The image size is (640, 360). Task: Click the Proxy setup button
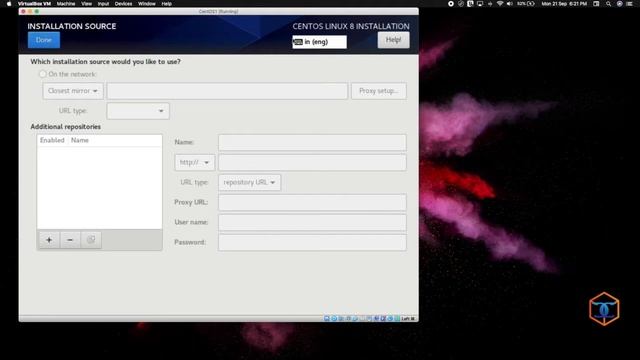(x=379, y=91)
